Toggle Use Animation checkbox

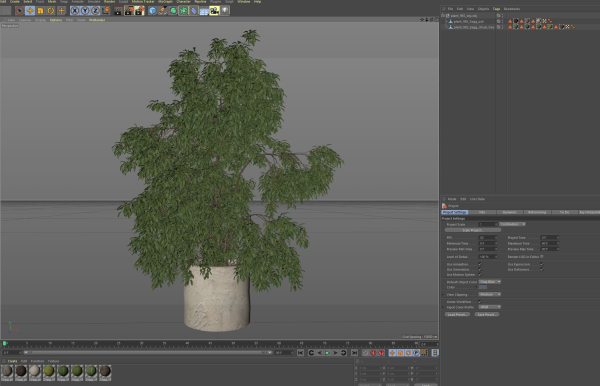click(x=480, y=264)
